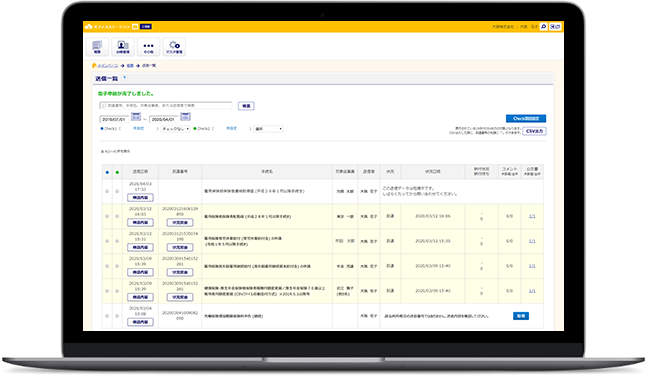Go to main page via breadcrumb link
The height and width of the screenshot is (376, 652).
click(108, 66)
